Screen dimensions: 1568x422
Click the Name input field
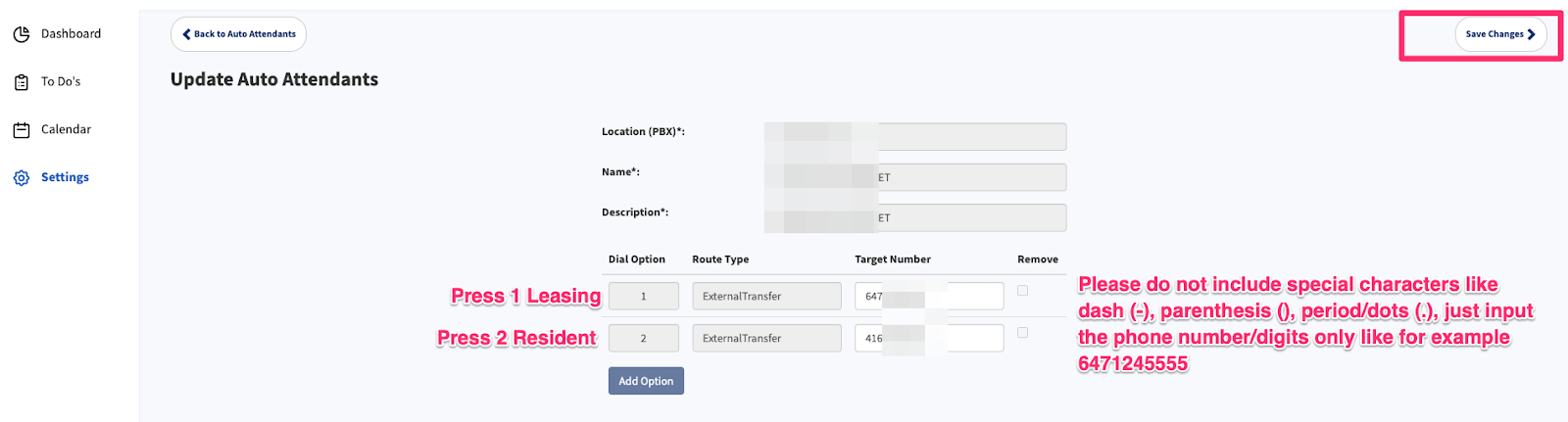point(970,177)
